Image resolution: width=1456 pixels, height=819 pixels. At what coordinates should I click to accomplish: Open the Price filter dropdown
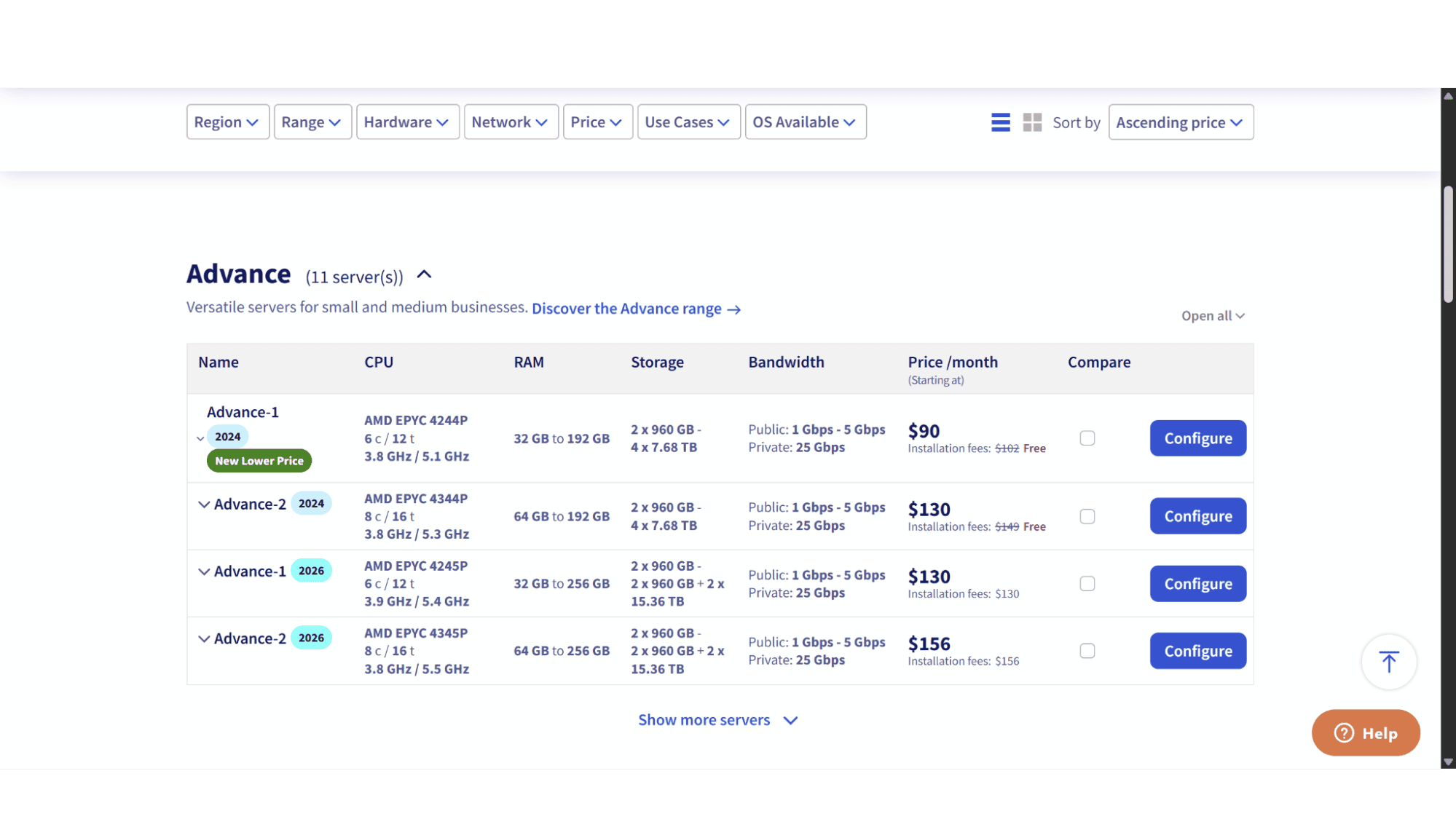(x=597, y=122)
